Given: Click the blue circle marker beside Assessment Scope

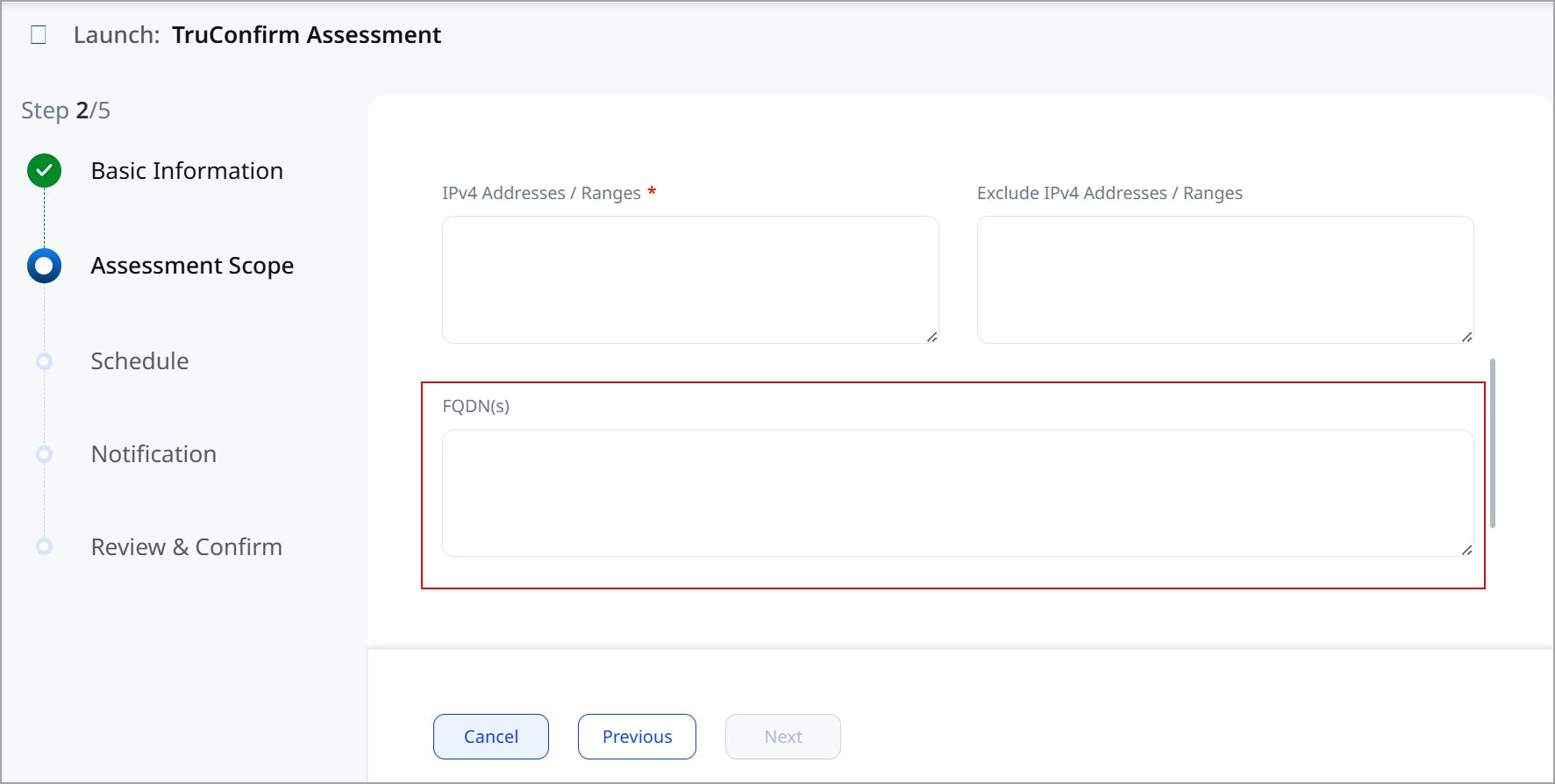Looking at the screenshot, I should tap(44, 266).
